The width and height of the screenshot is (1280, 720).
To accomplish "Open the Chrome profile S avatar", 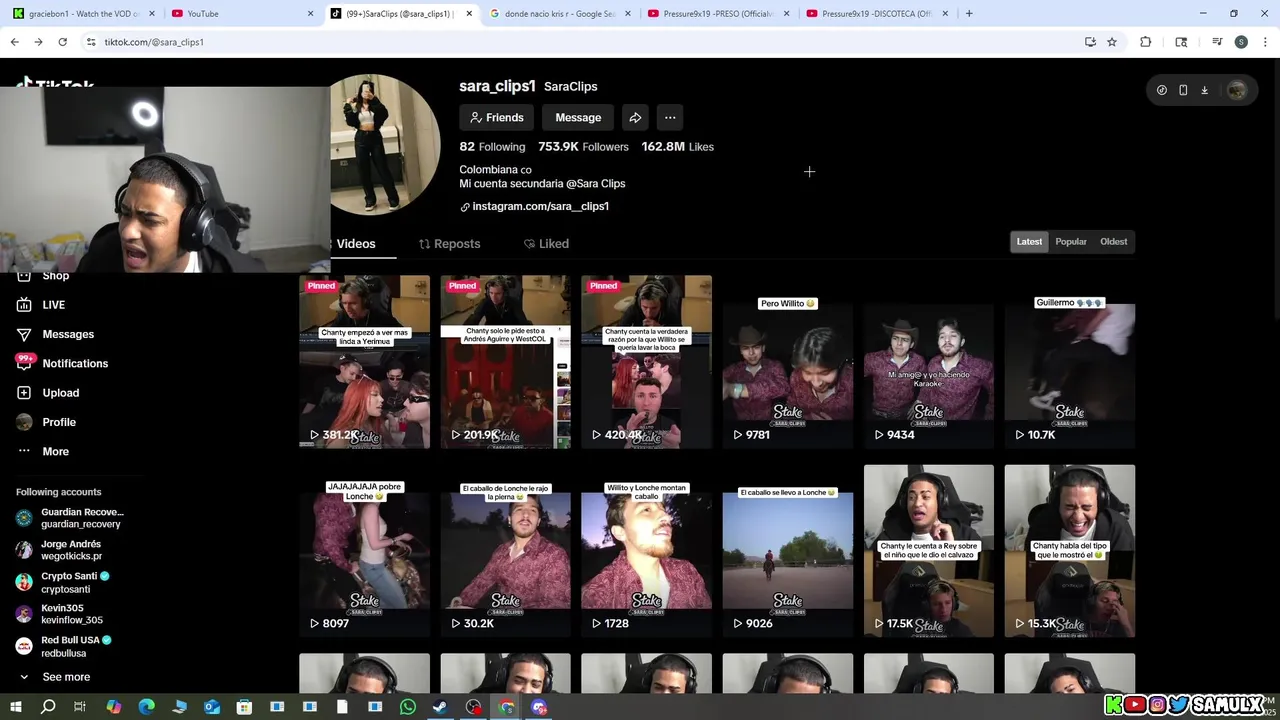I will tap(1241, 42).
